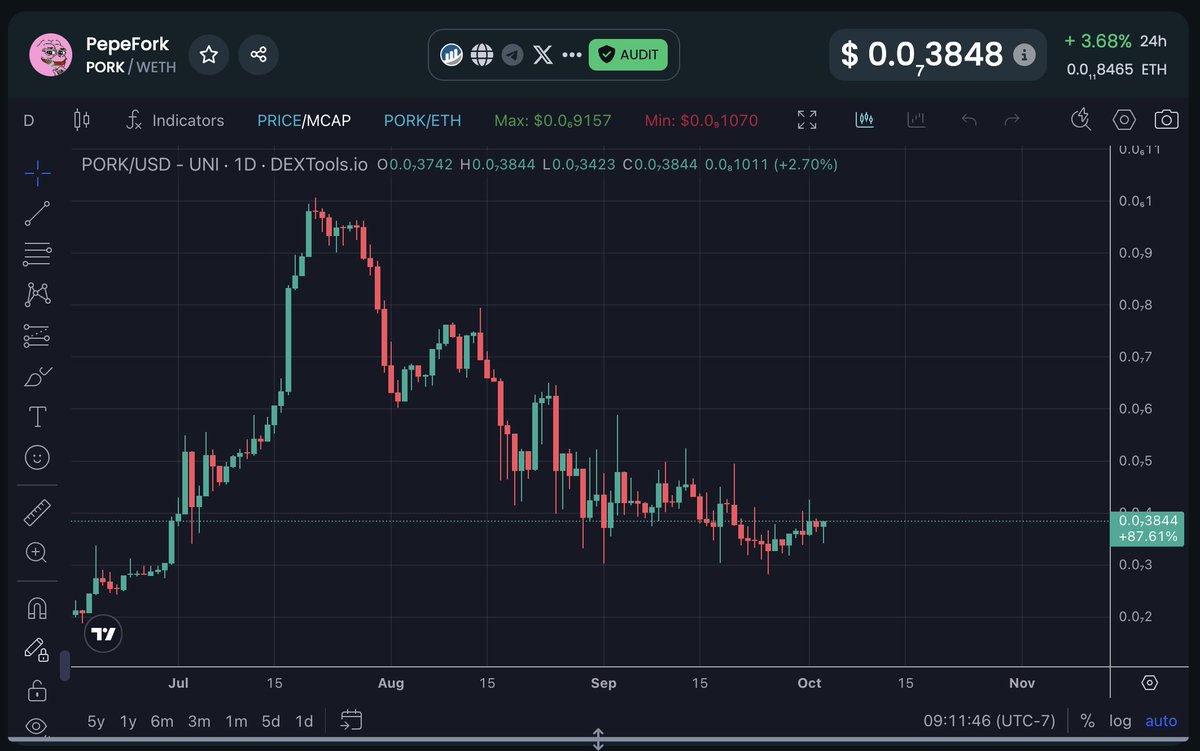
Task: Toggle log scale
Action: (1120, 721)
